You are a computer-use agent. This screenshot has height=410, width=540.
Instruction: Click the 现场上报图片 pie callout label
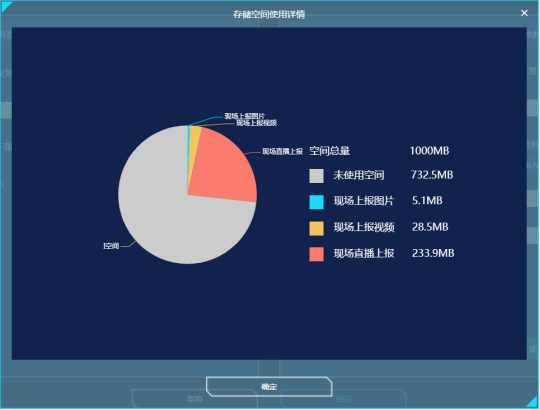245,116
